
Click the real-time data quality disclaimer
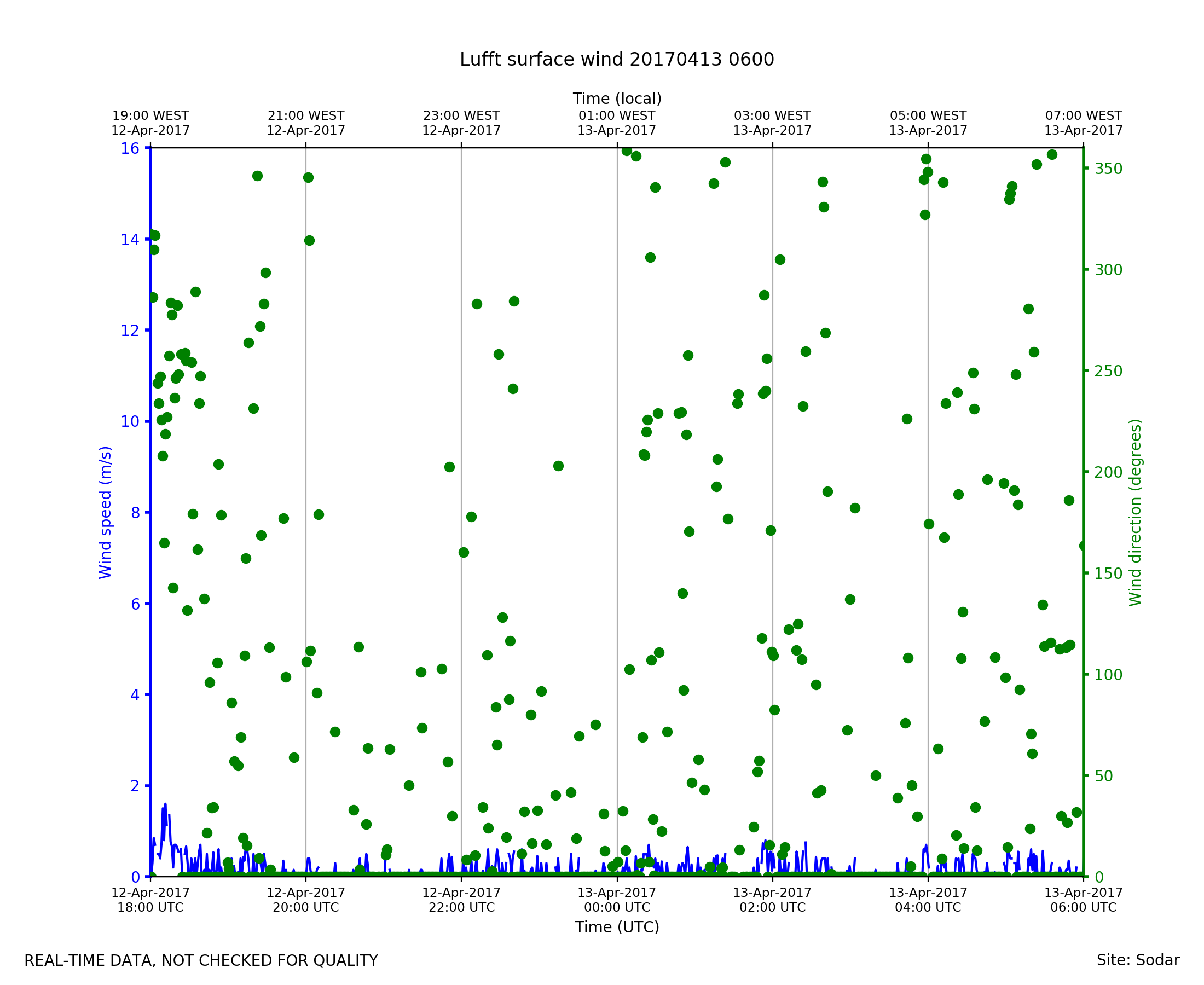pos(201,960)
